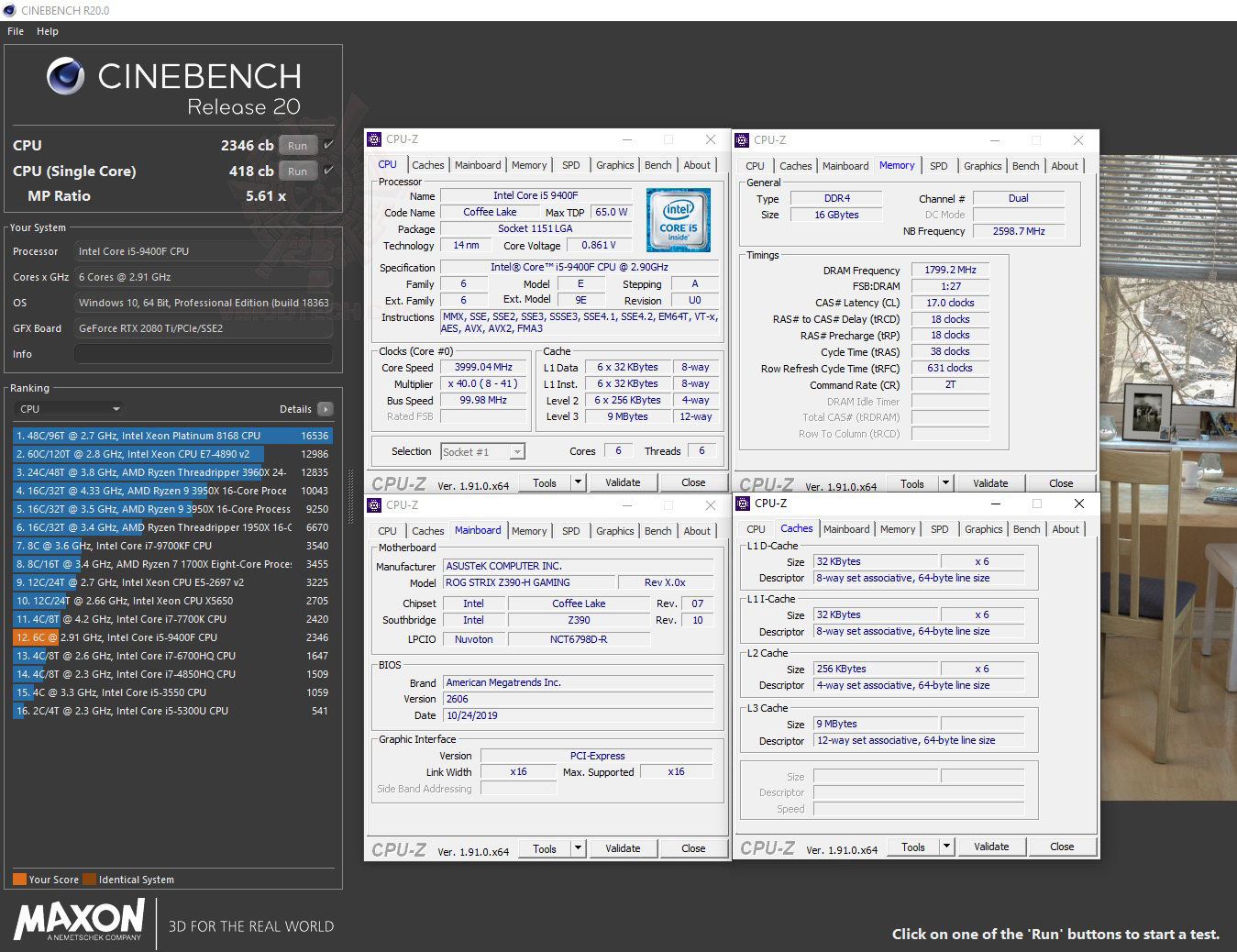Click Close button in top-left CPU-Z window

pyautogui.click(x=693, y=482)
